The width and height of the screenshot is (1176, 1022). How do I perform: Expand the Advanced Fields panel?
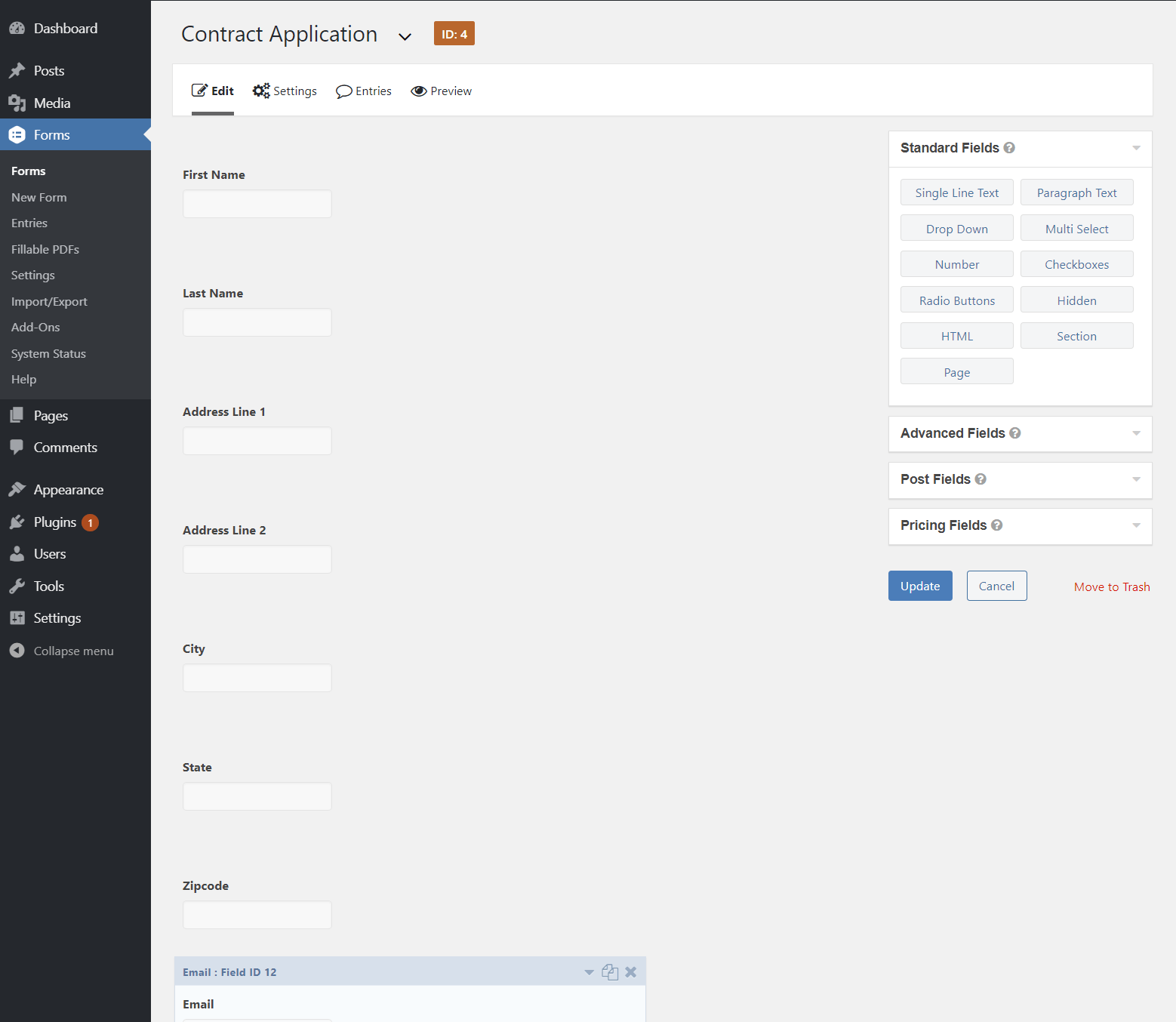tap(1136, 433)
